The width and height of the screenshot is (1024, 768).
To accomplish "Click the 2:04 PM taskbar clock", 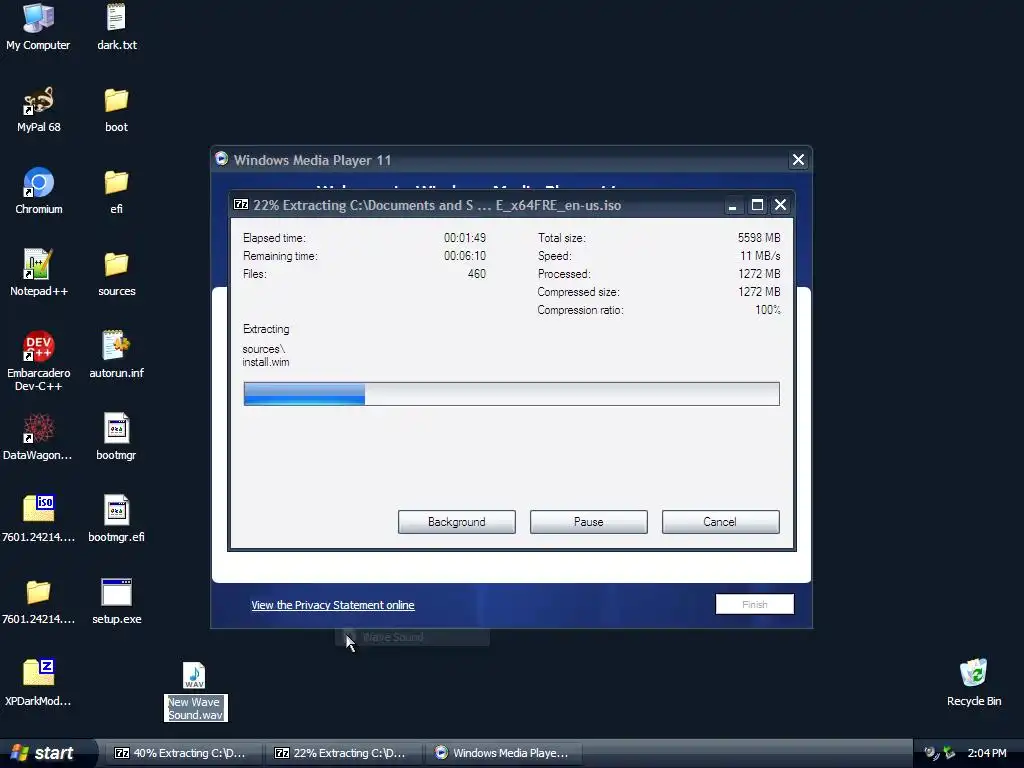I will (987, 753).
